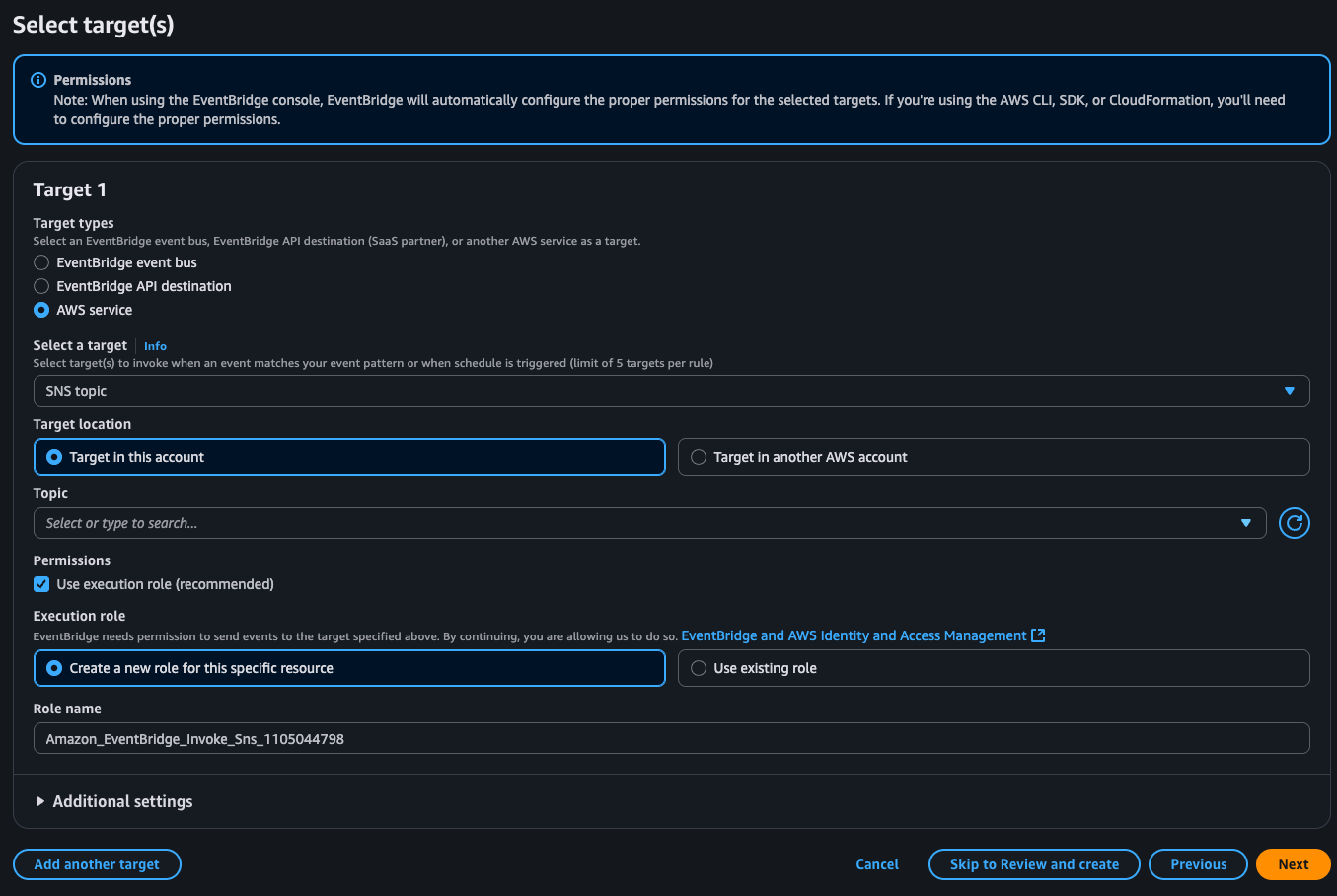1337x896 pixels.
Task: Click the Add another target button
Action: click(97, 864)
